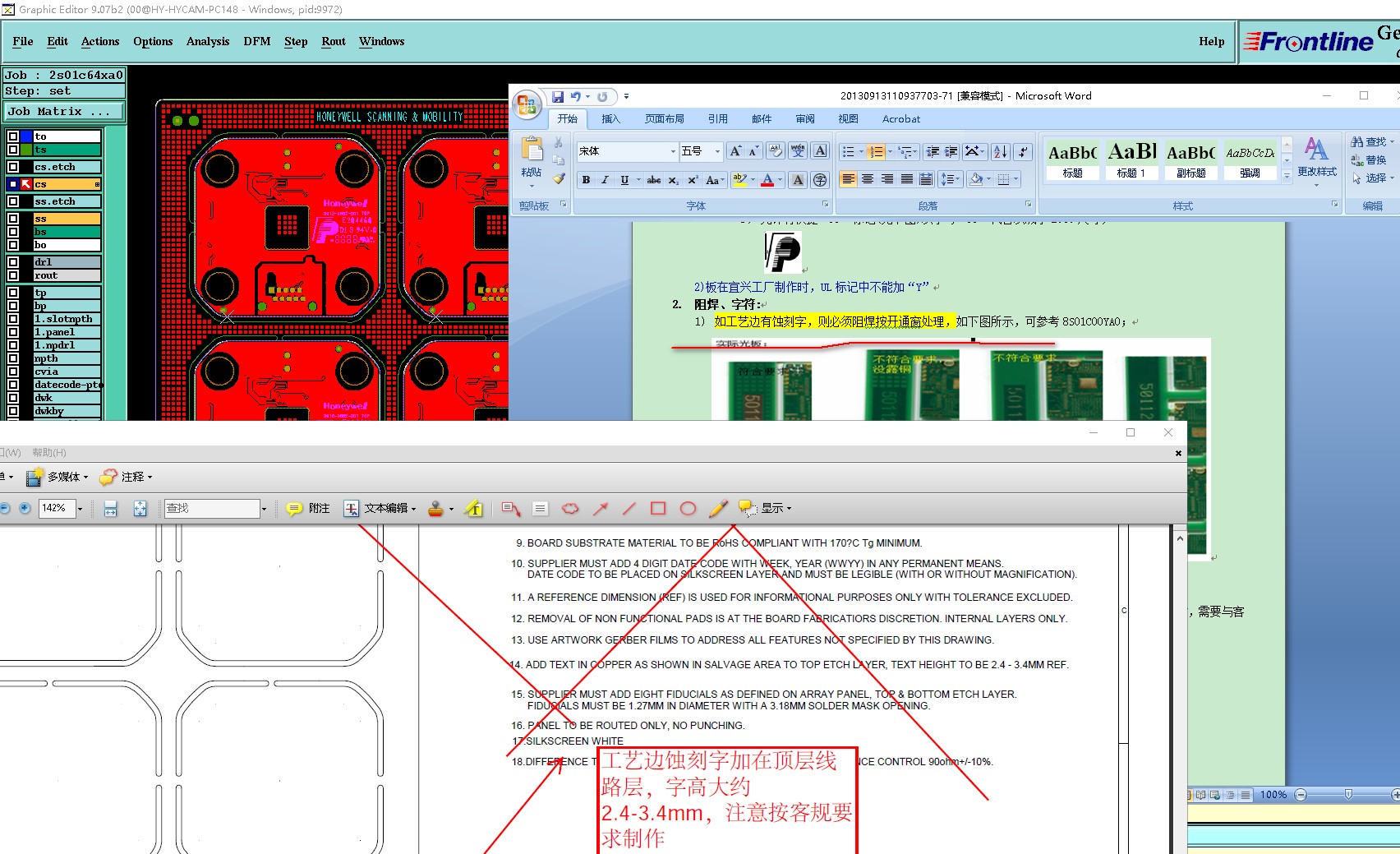Click font color red swatch in Word
The width and height of the screenshot is (1400, 854).
tap(767, 180)
